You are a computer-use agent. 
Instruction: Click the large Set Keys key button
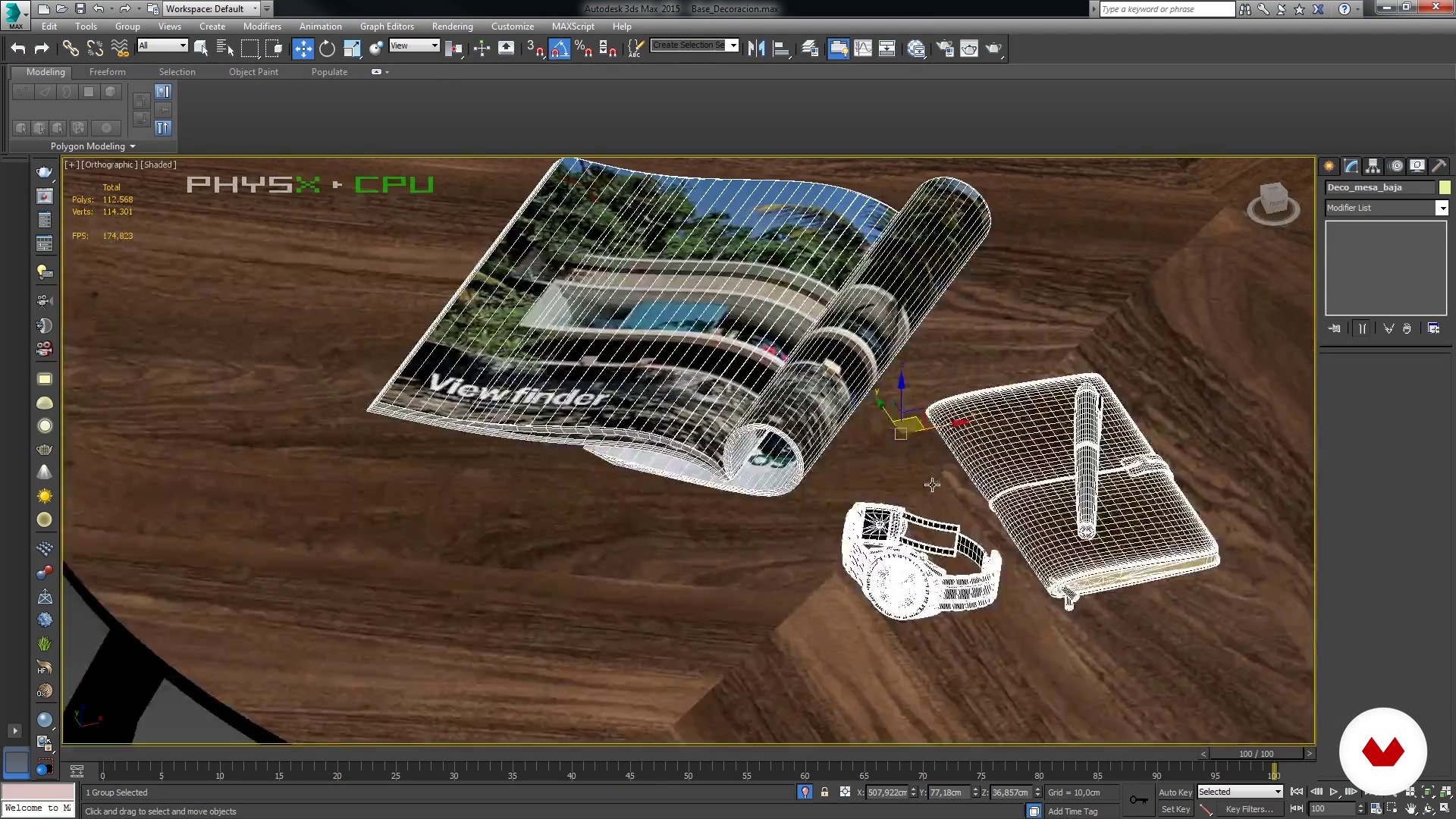coord(1138,800)
